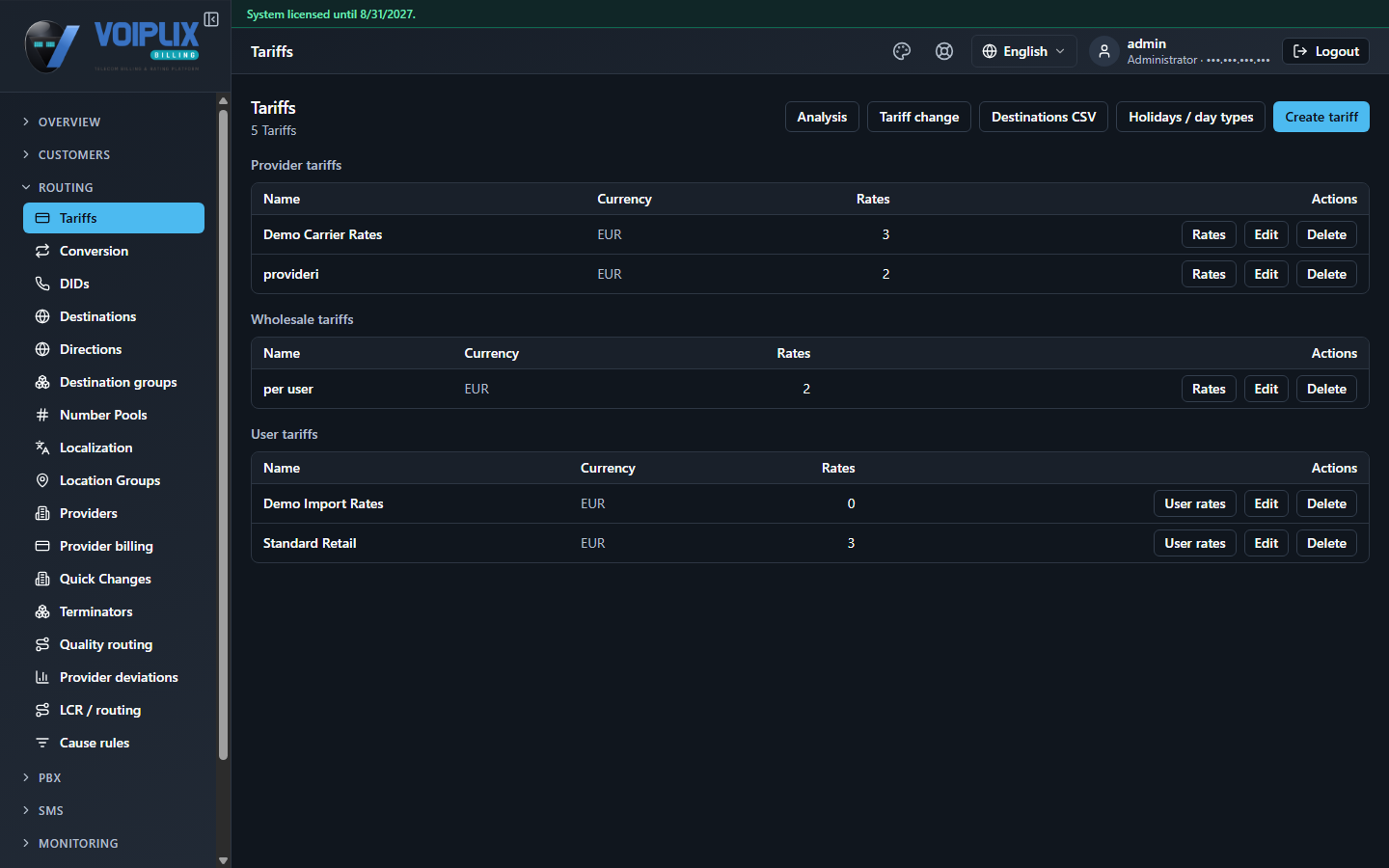Delete the per user tariff
Image resolution: width=1389 pixels, height=868 pixels.
tap(1326, 389)
